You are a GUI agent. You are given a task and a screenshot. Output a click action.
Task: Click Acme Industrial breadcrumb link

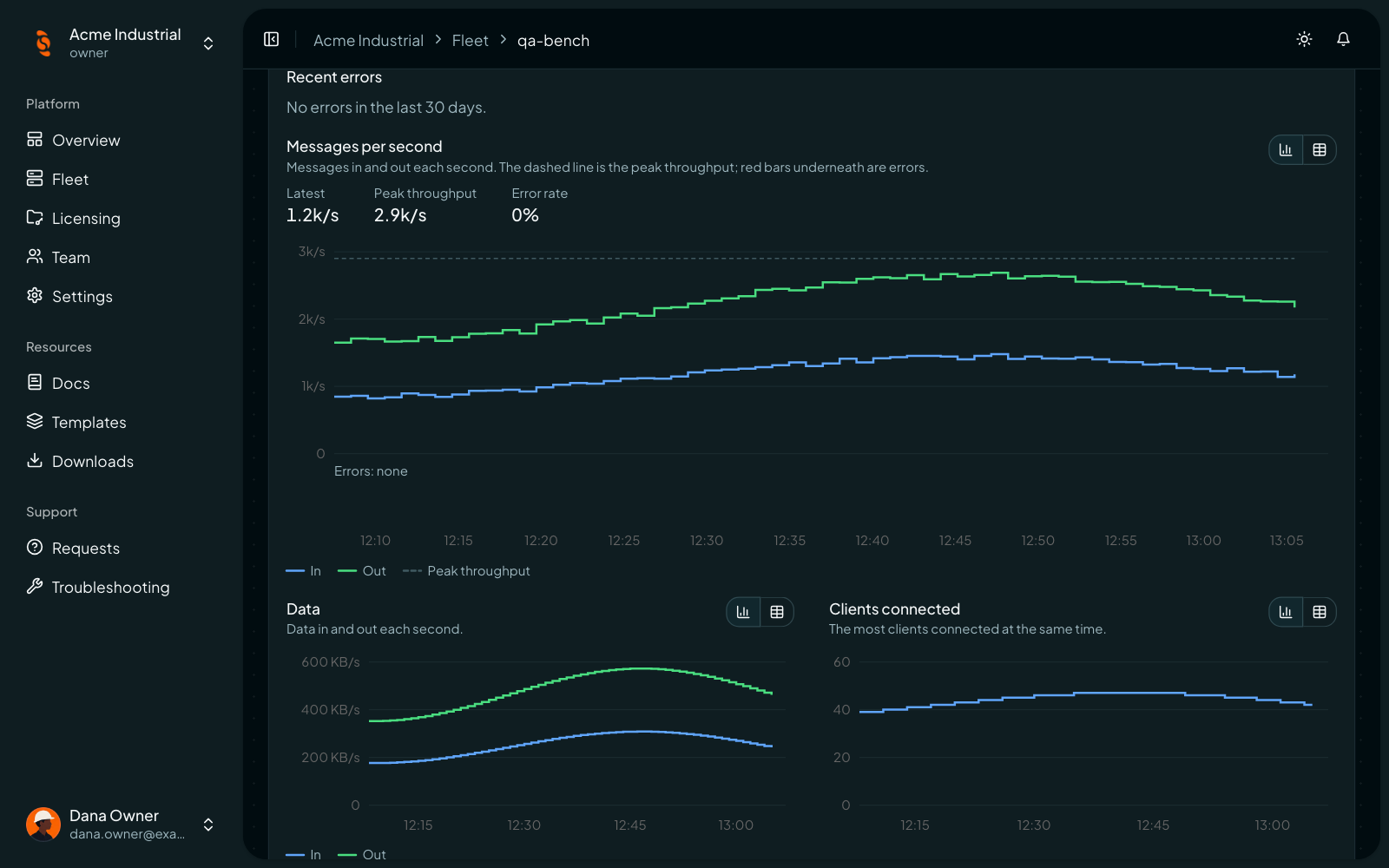point(368,41)
